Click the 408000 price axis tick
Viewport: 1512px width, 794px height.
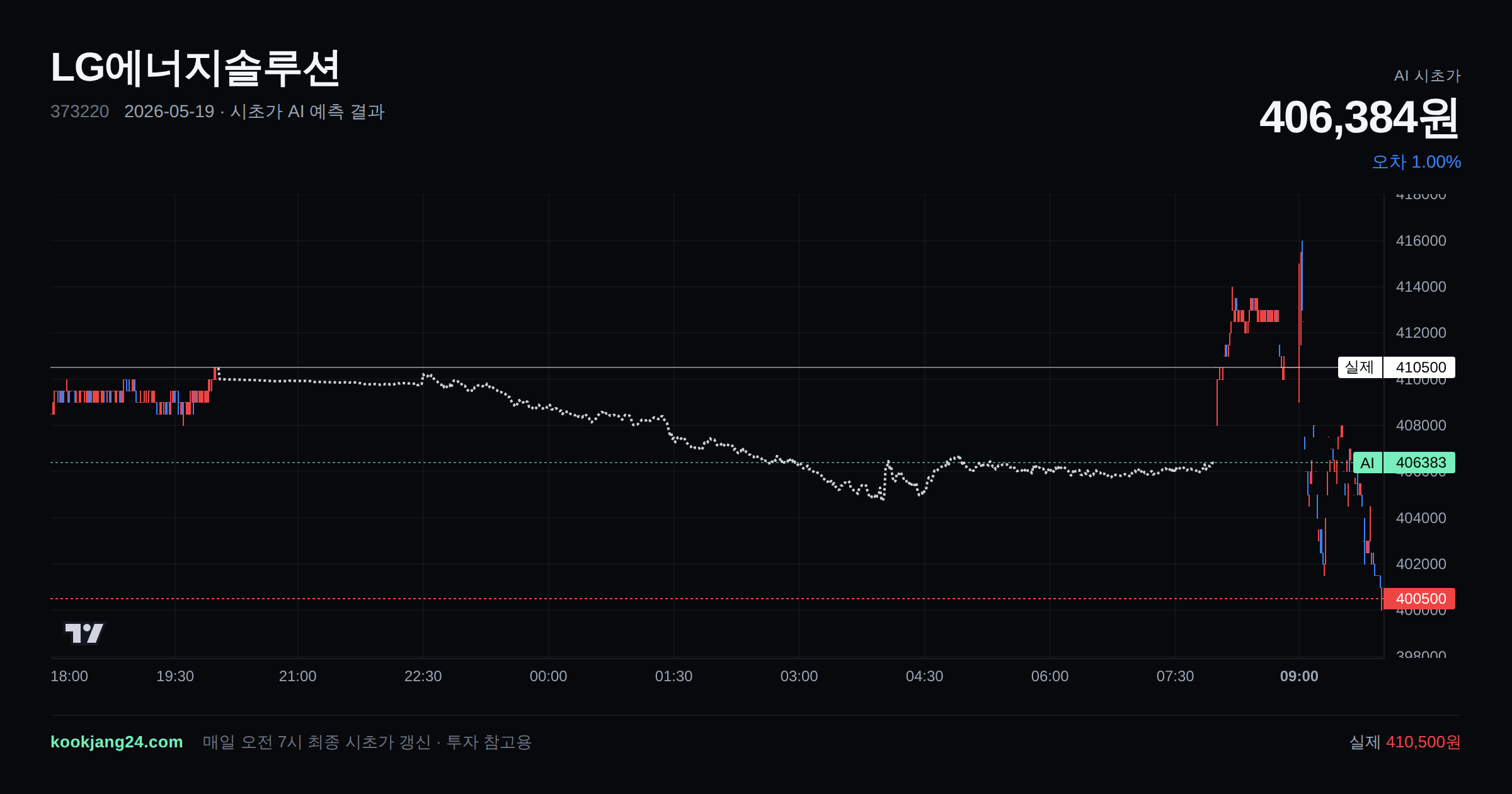coord(1421,425)
